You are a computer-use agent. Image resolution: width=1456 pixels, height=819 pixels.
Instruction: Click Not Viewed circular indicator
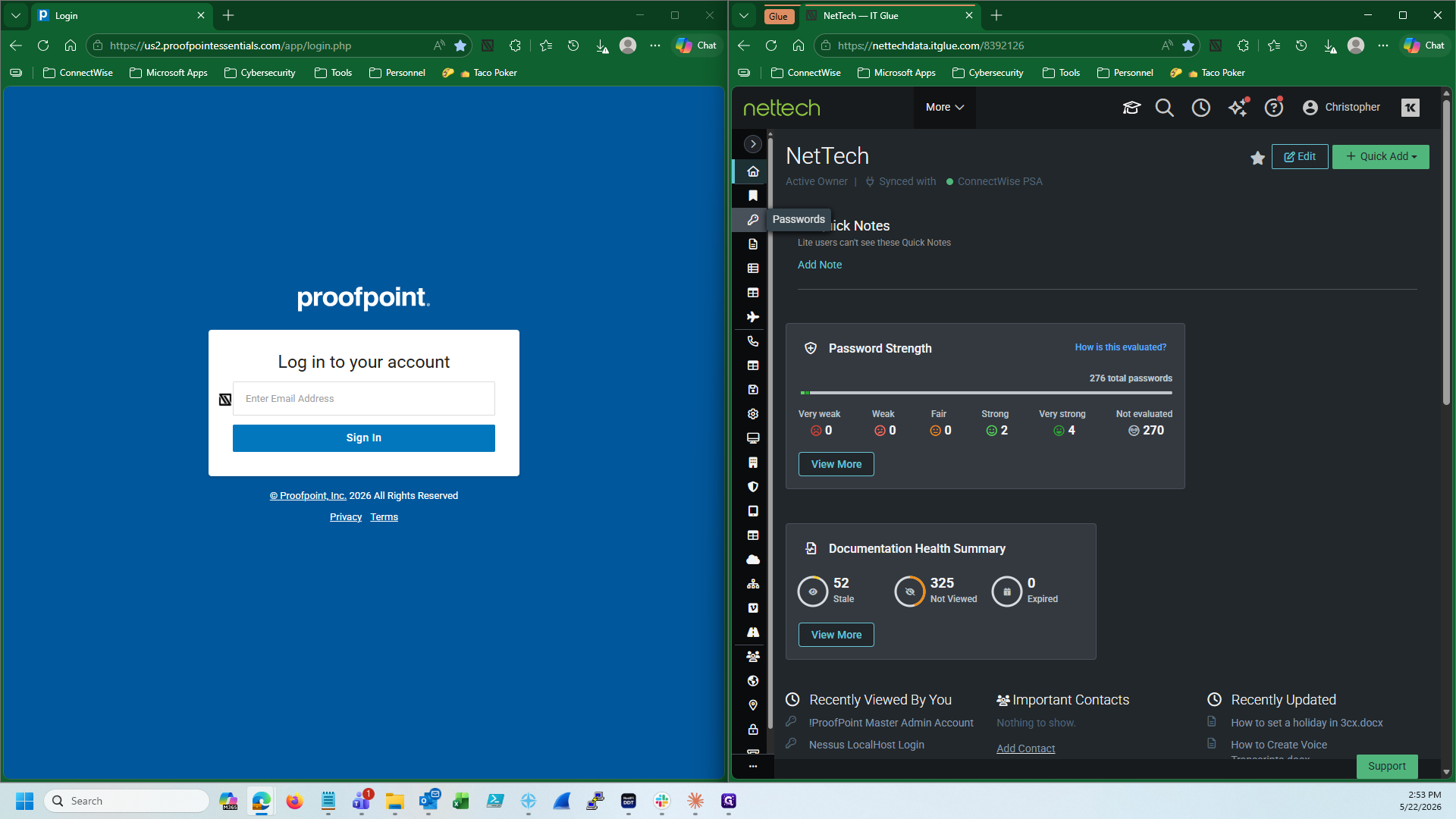[x=909, y=591]
